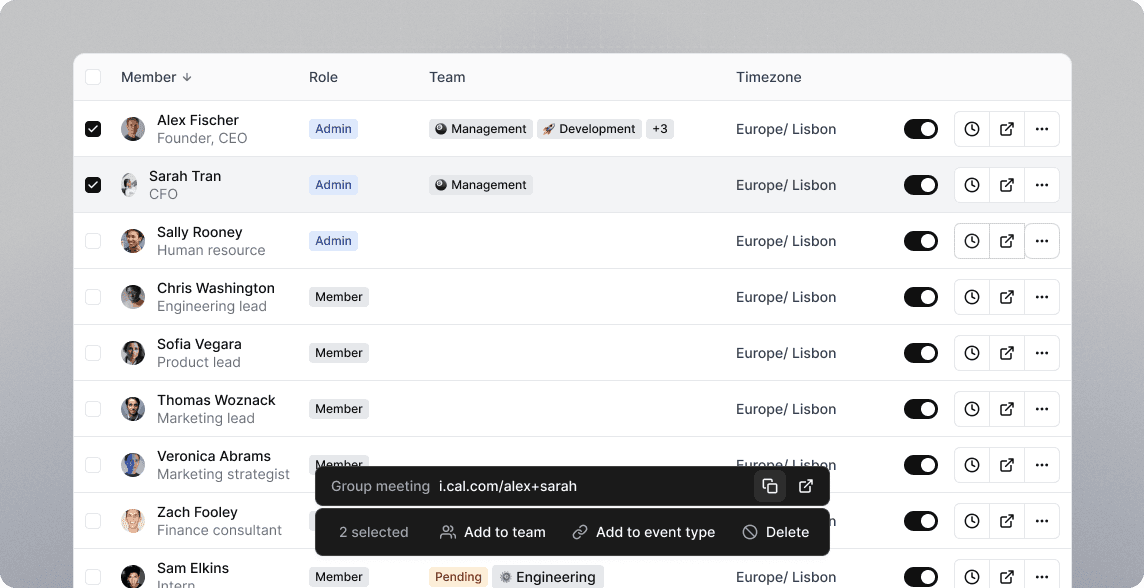
Task: Open Veronica Abrams' external link icon
Action: click(1007, 465)
